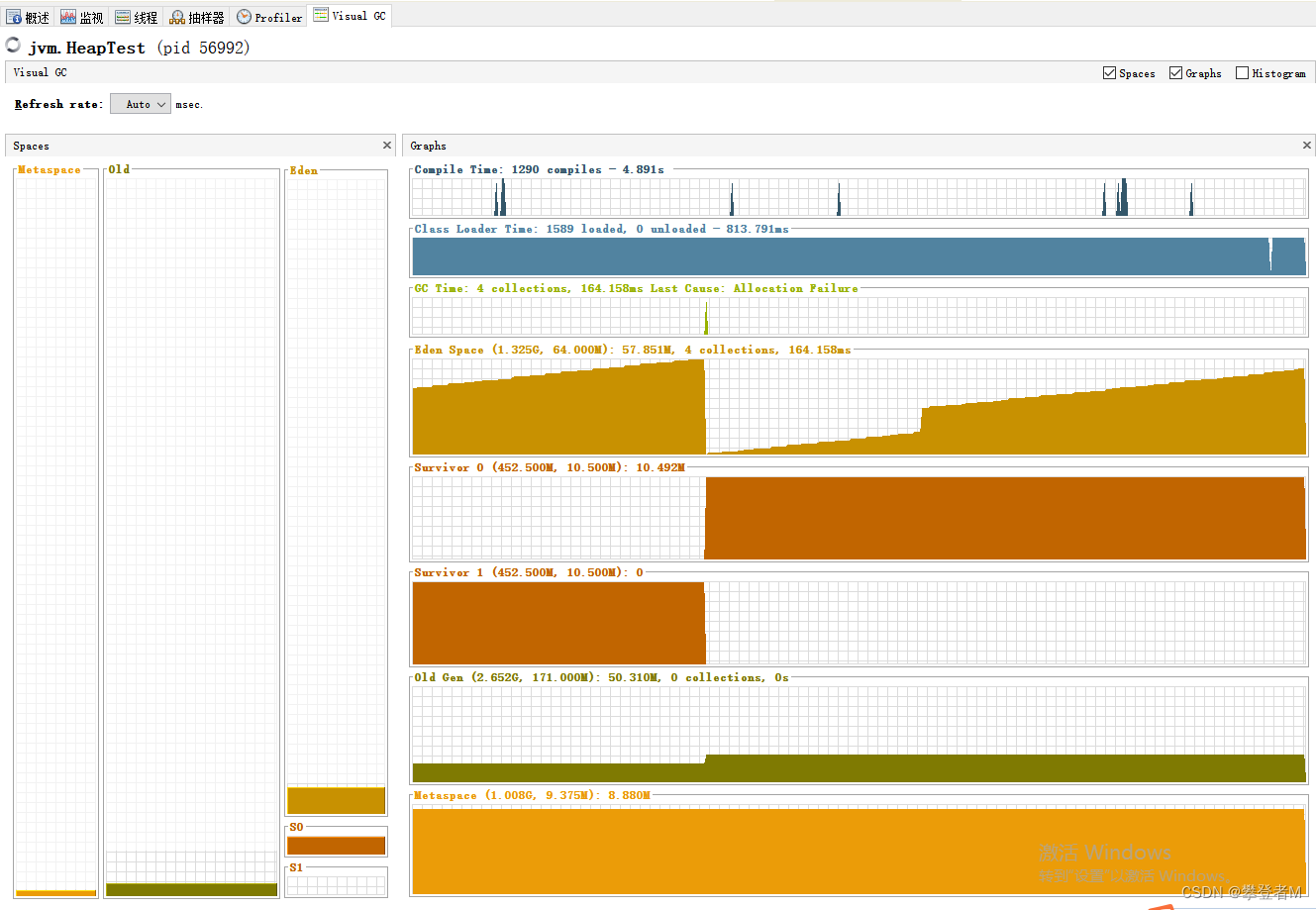Image resolution: width=1316 pixels, height=910 pixels.
Task: Close the Graphs panel
Action: [x=1307, y=146]
